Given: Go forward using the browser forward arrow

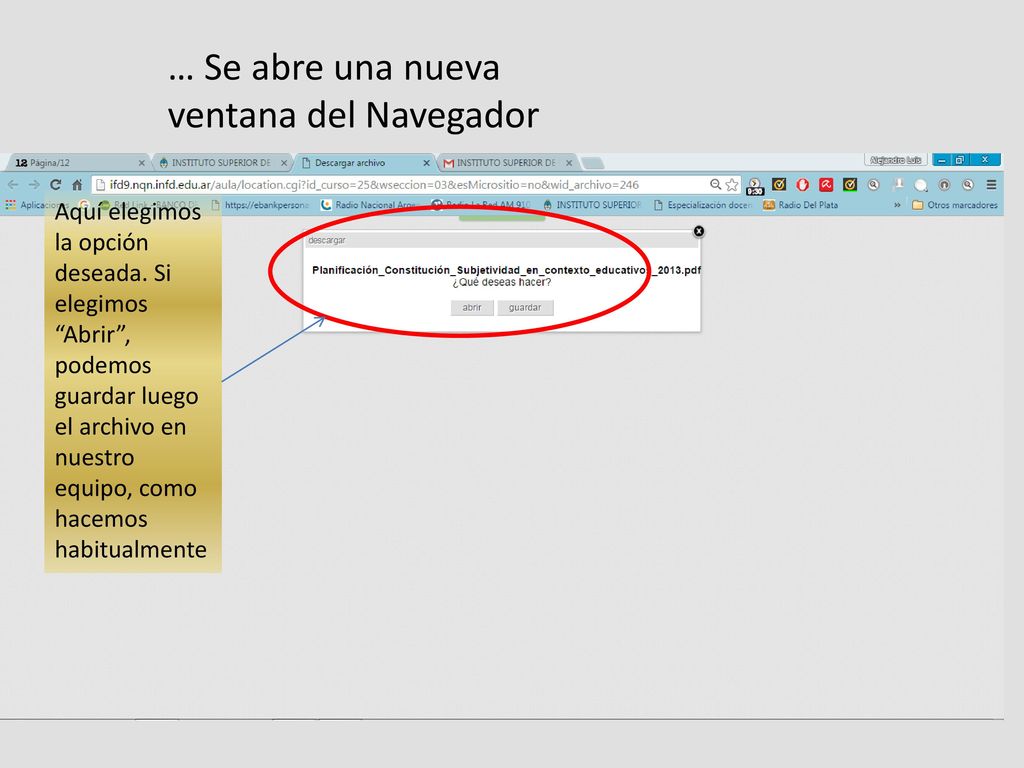Looking at the screenshot, I should pyautogui.click(x=34, y=185).
